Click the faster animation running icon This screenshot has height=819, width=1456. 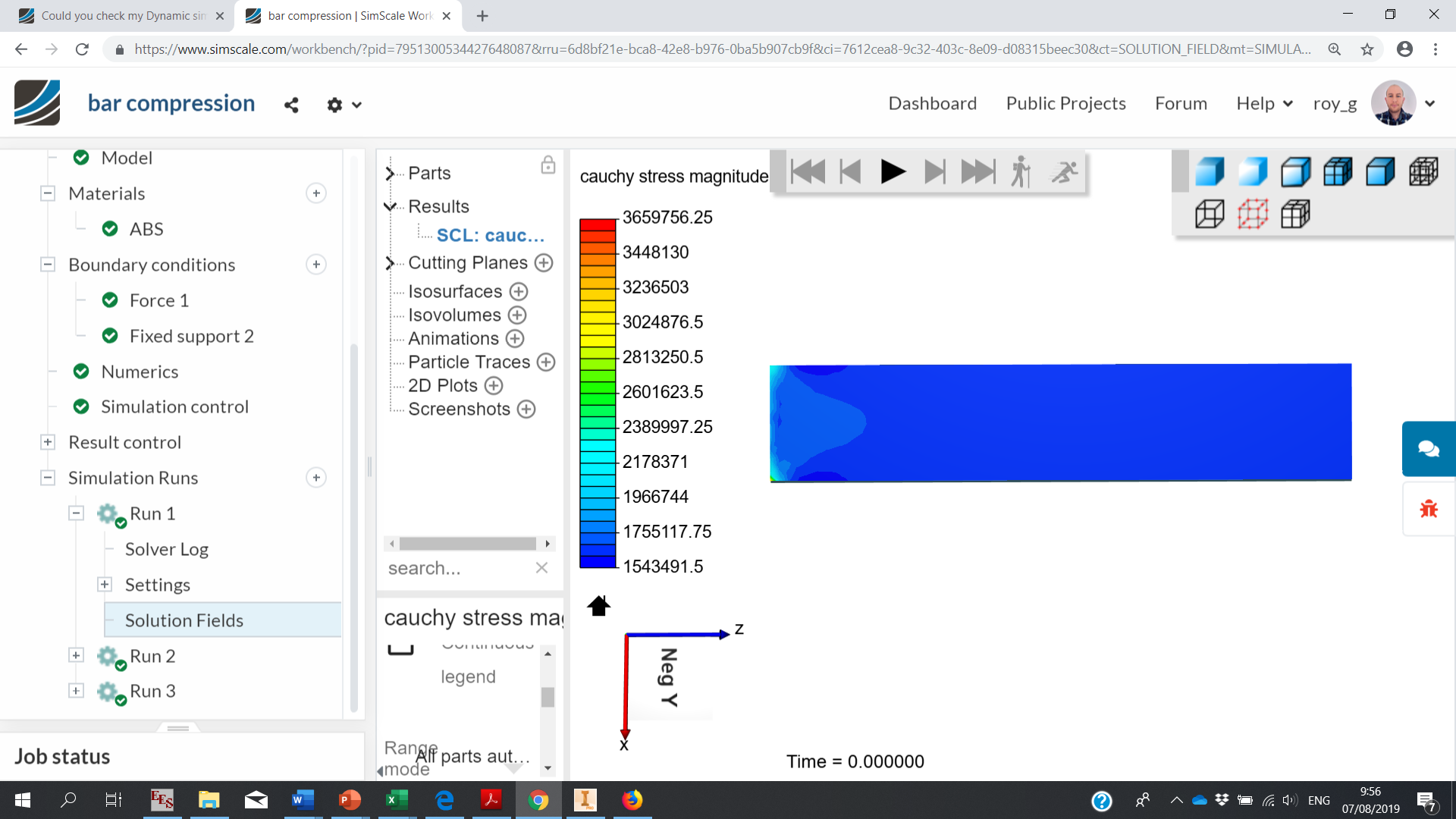pyautogui.click(x=1064, y=172)
